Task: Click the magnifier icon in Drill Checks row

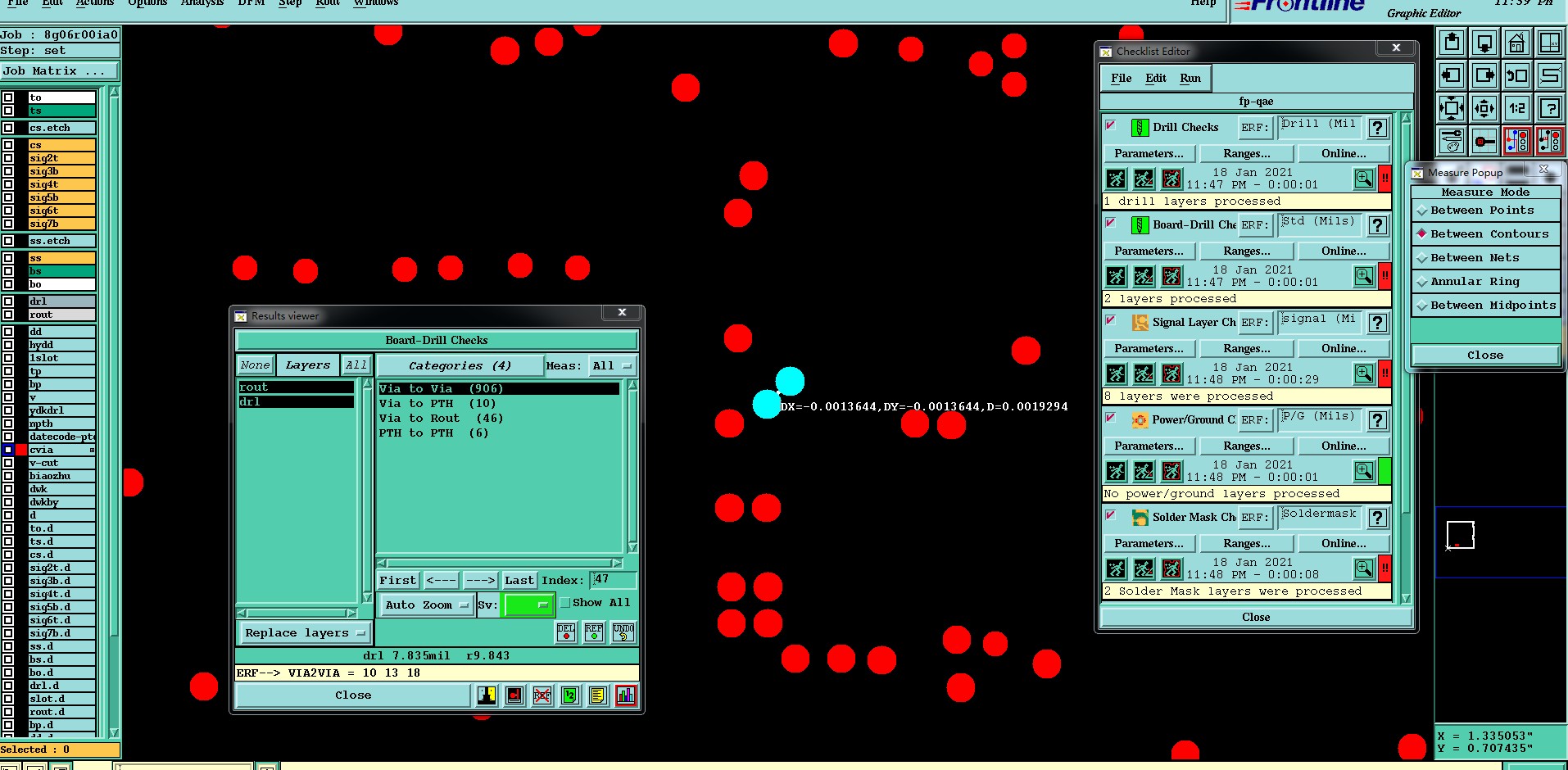Action: coord(1364,179)
